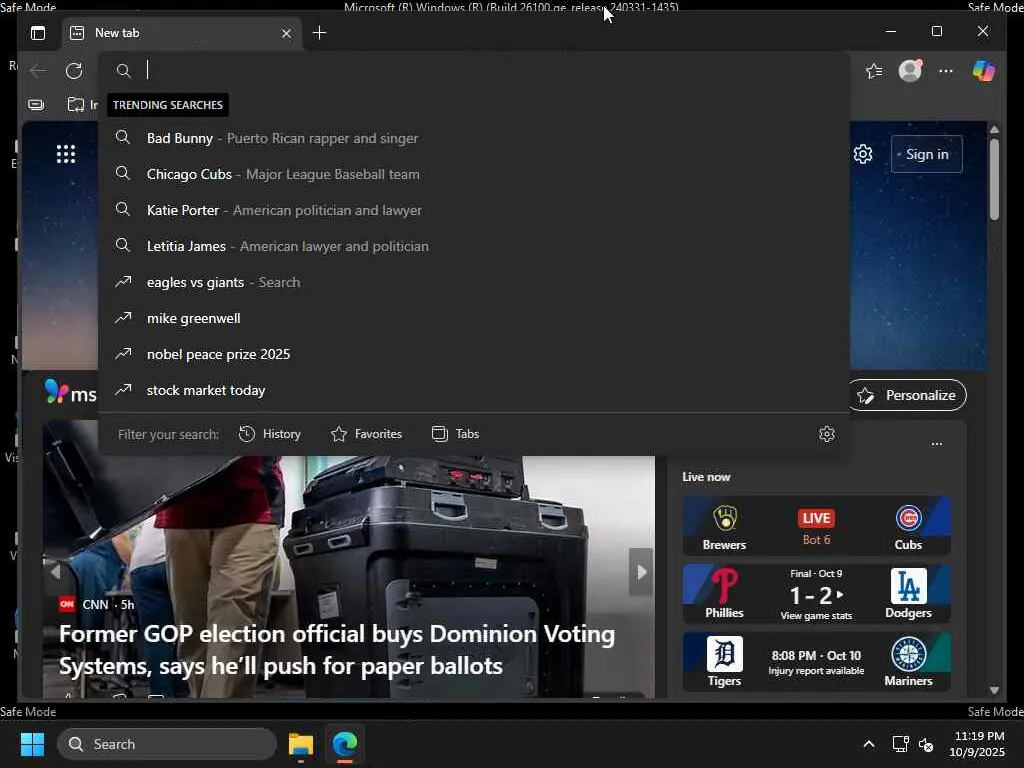Open a new tab with the plus button
Image resolution: width=1024 pixels, height=768 pixels.
pos(319,33)
